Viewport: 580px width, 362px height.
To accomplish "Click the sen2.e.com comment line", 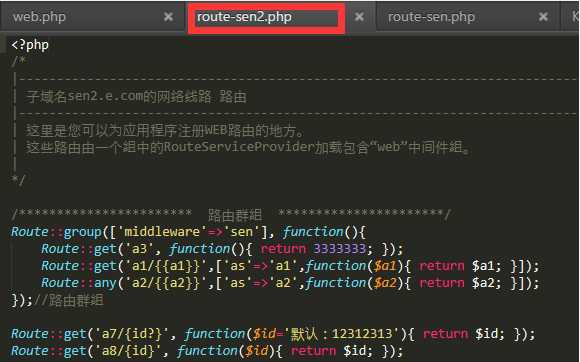I will tap(136, 97).
